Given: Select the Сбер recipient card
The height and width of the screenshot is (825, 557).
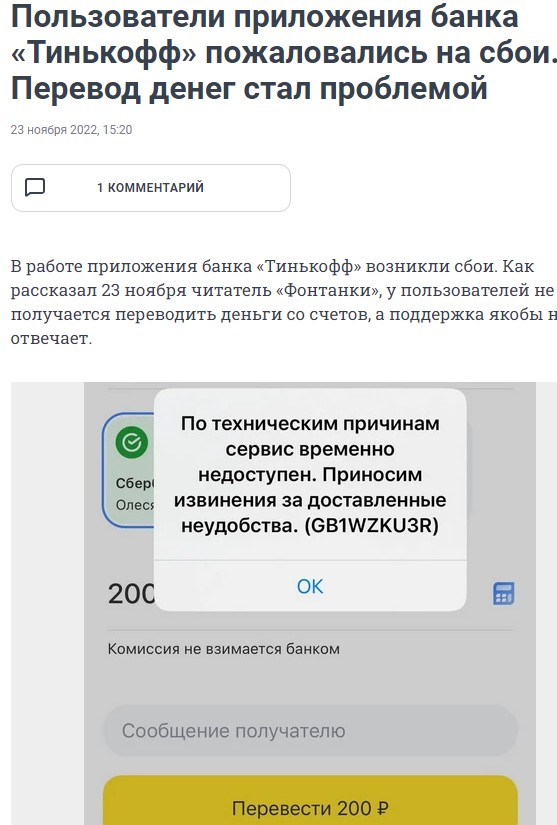Looking at the screenshot, I should 128,470.
